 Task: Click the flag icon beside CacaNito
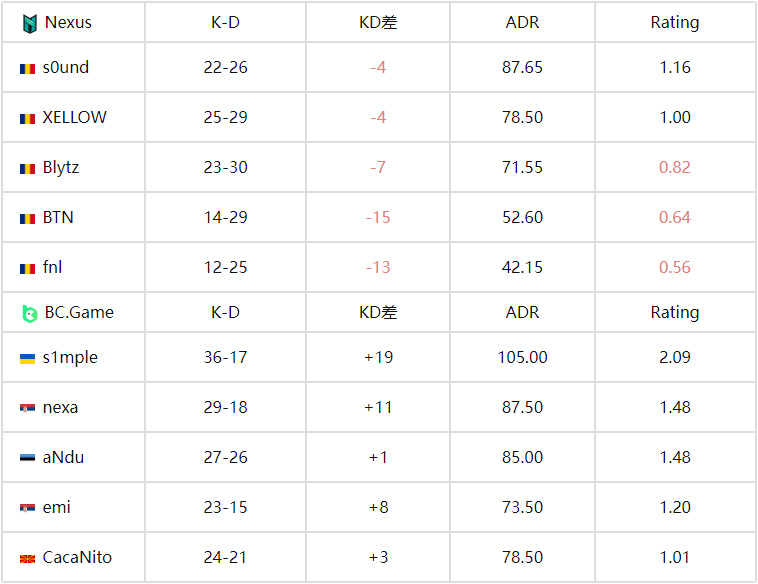point(28,558)
